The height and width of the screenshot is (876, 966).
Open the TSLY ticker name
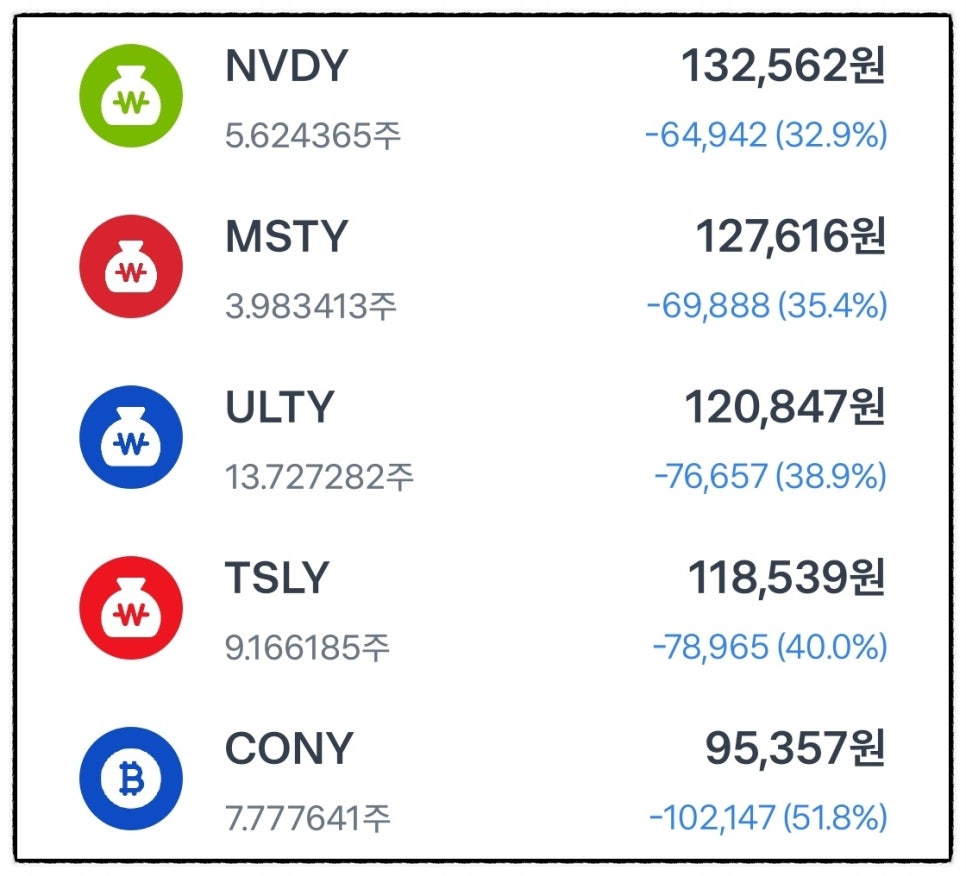click(x=277, y=578)
